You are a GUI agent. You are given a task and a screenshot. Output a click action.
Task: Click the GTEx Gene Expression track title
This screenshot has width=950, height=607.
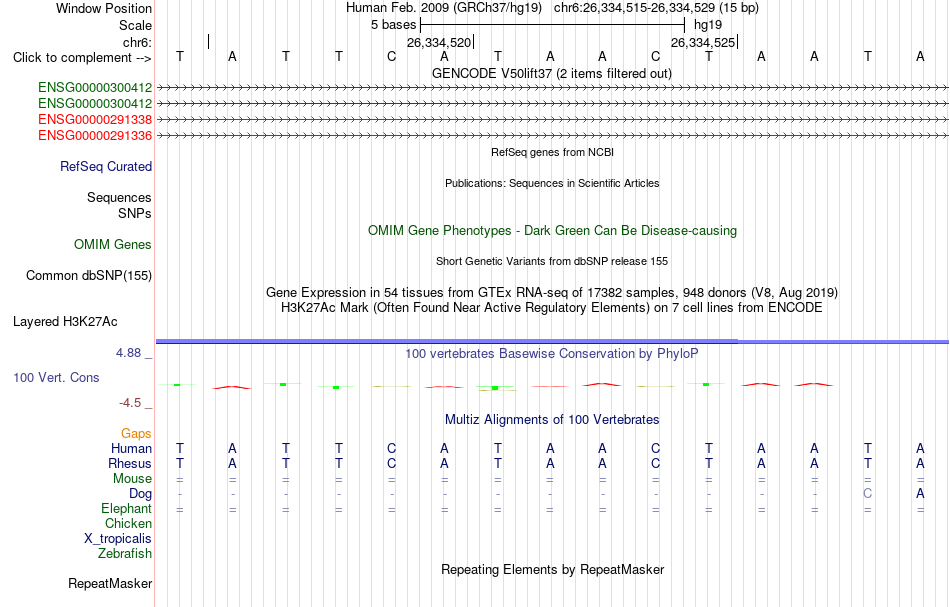point(552,293)
